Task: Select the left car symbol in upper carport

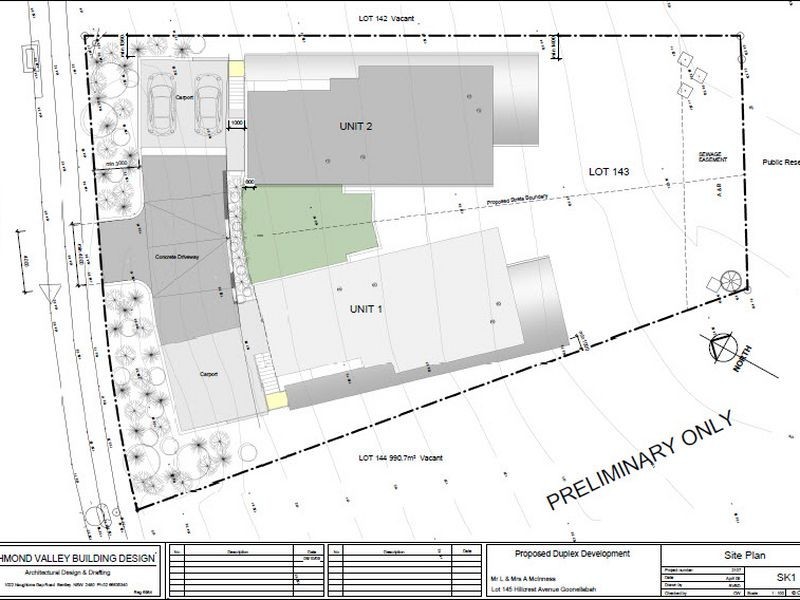Action: click(x=161, y=105)
